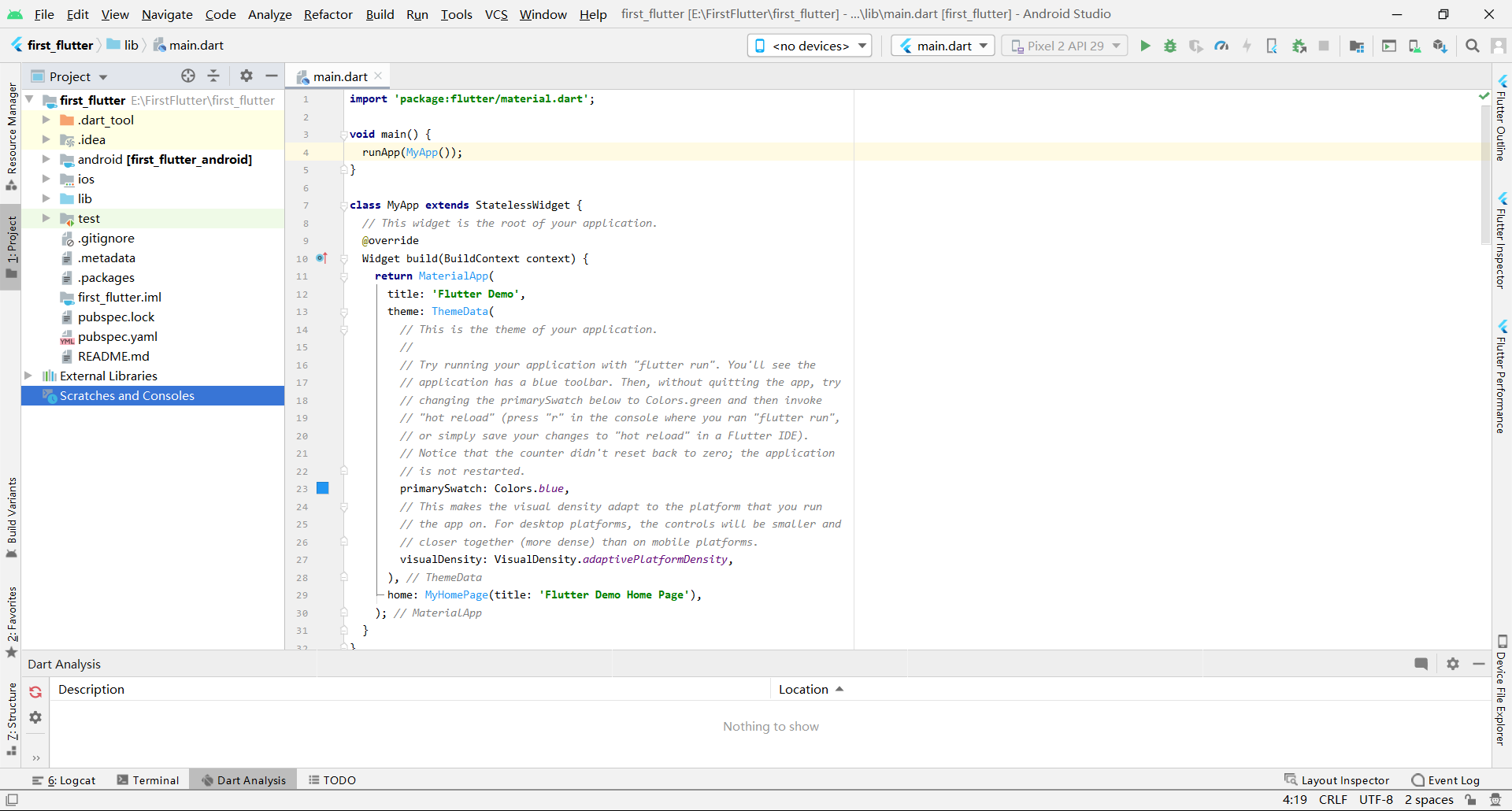Open the Project Structure folder icon
This screenshot has height=811, width=1512.
(x=1357, y=46)
